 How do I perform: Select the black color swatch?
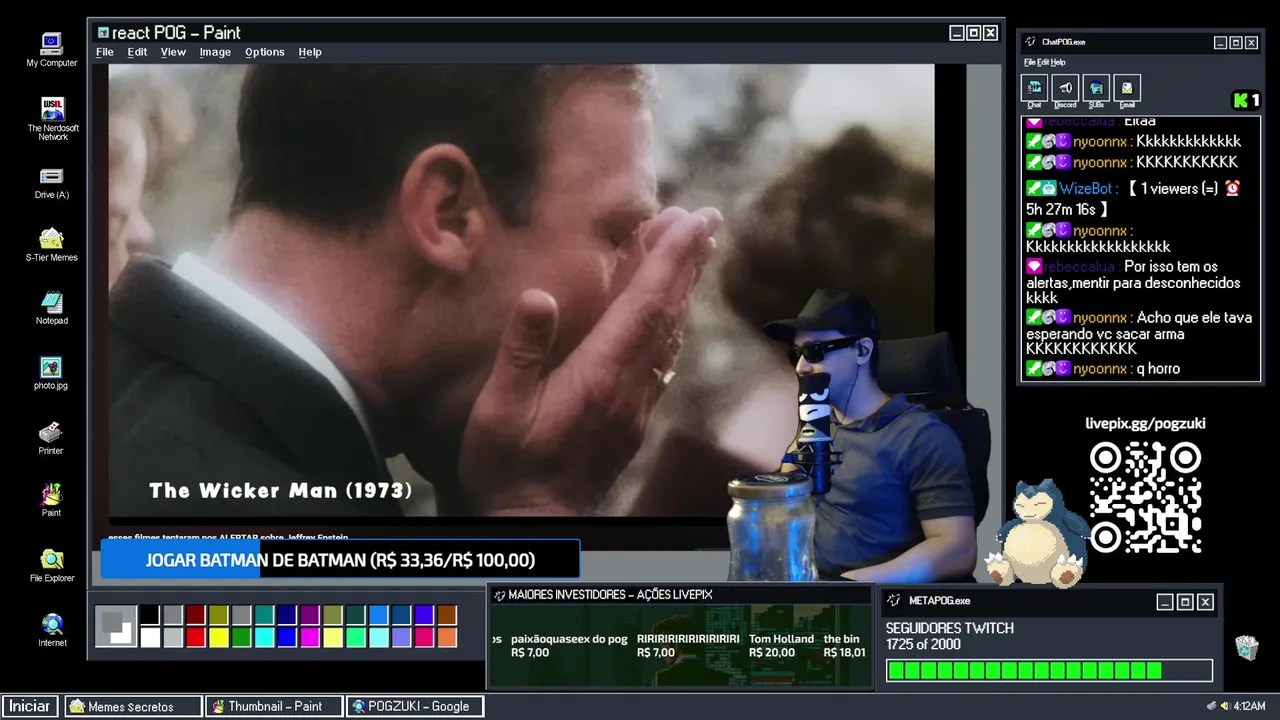[x=150, y=615]
